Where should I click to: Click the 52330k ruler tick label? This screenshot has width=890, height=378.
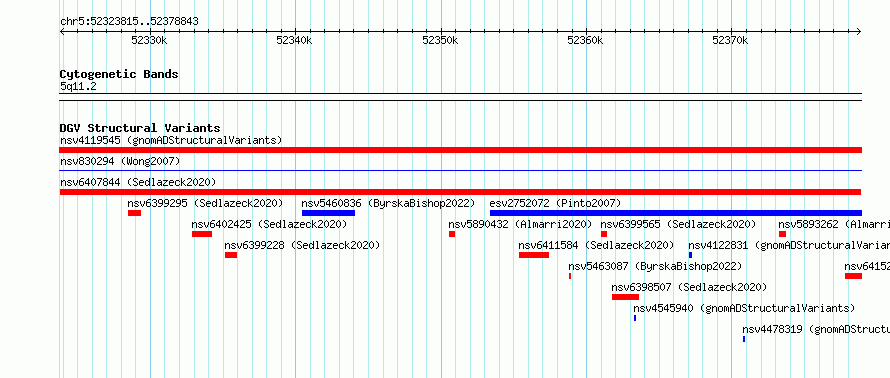(x=149, y=40)
